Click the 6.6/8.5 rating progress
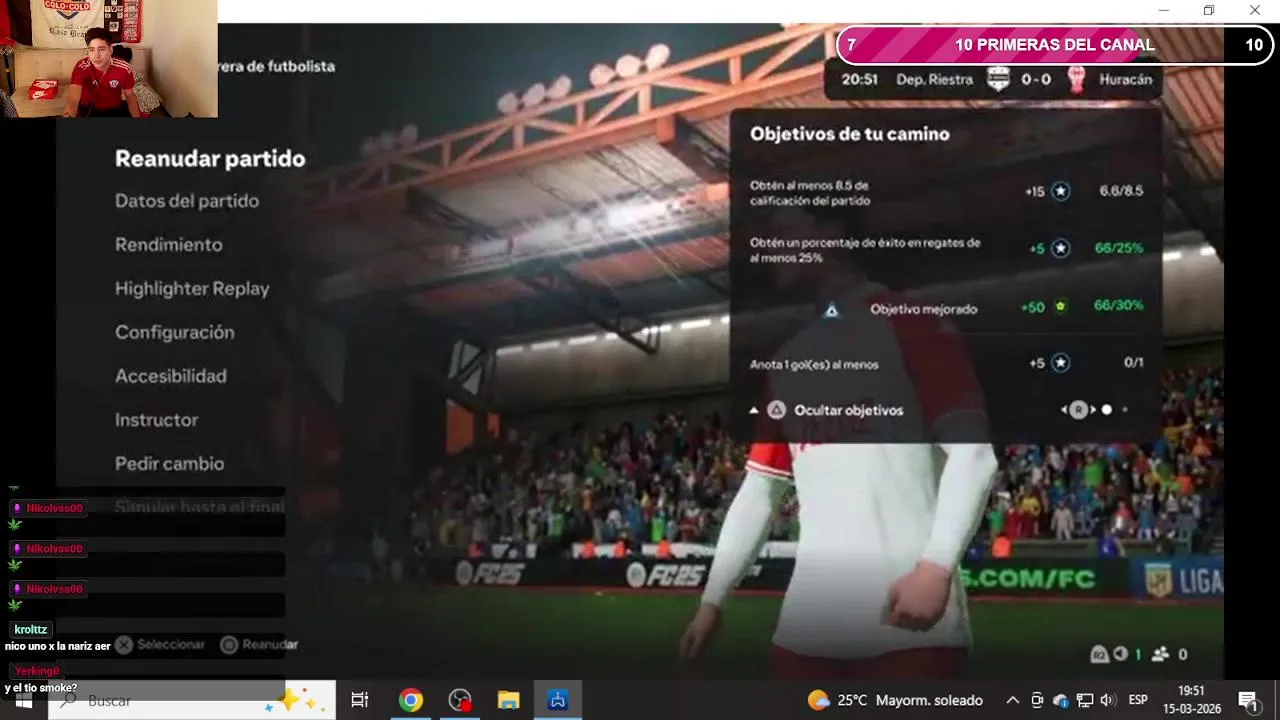 (x=1121, y=191)
